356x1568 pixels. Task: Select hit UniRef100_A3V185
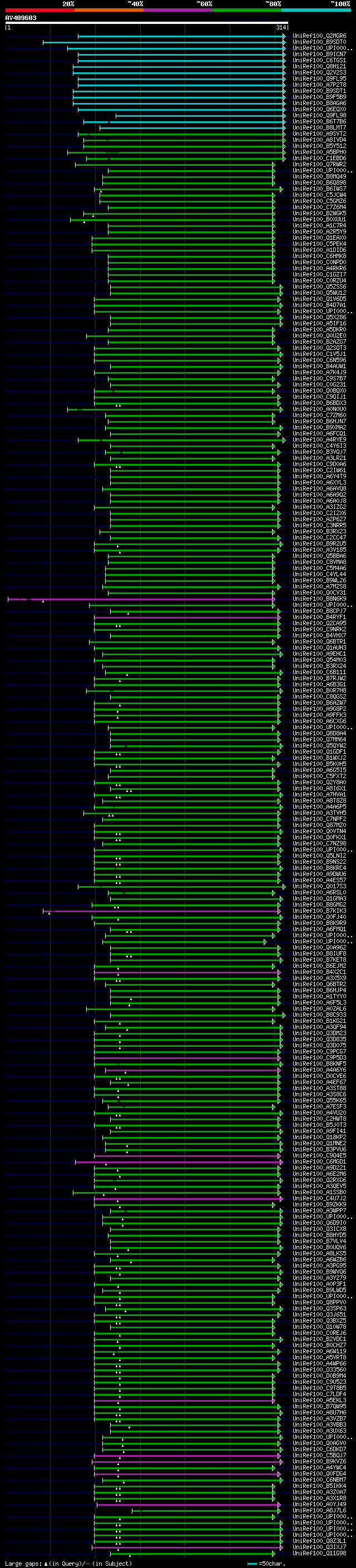pos(319,550)
